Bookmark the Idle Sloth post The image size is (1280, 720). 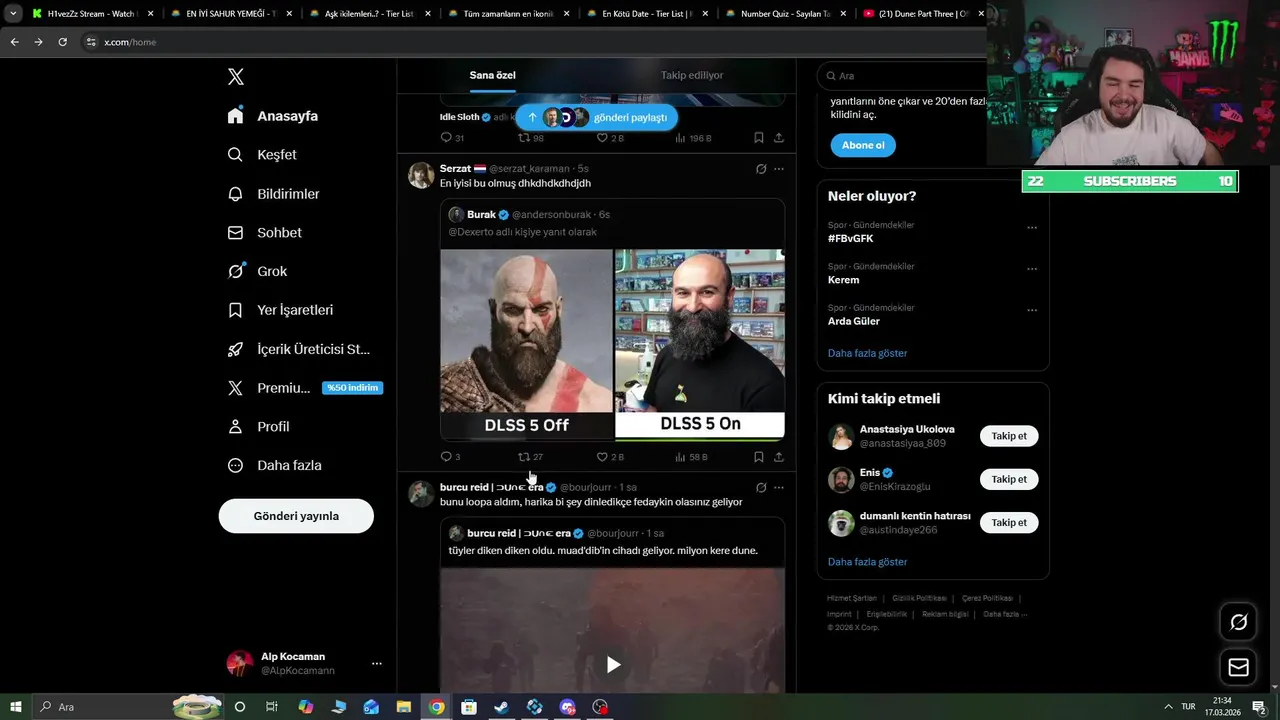click(x=759, y=138)
